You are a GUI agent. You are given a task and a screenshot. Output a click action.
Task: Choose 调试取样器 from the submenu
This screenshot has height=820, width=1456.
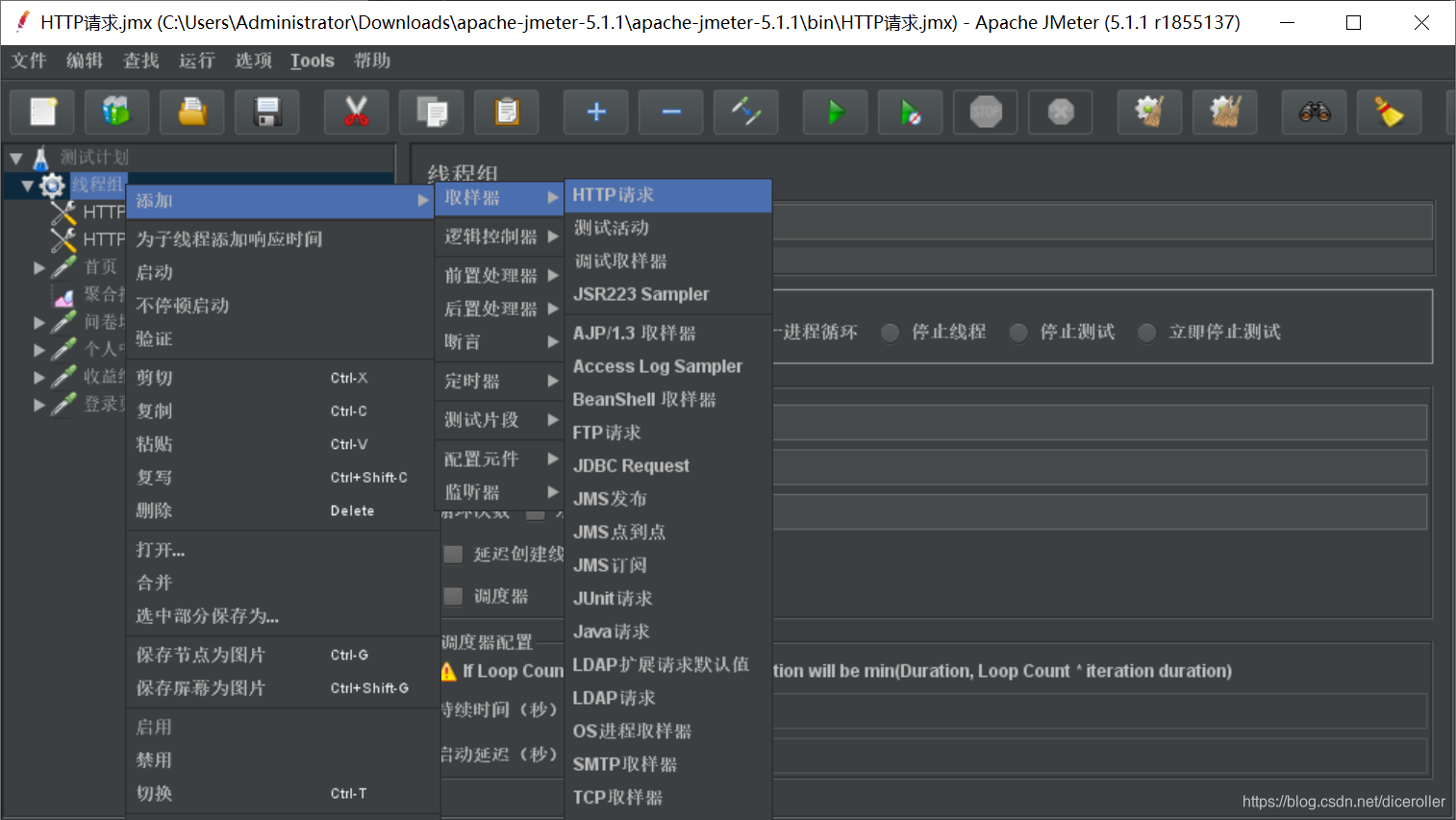(668, 261)
